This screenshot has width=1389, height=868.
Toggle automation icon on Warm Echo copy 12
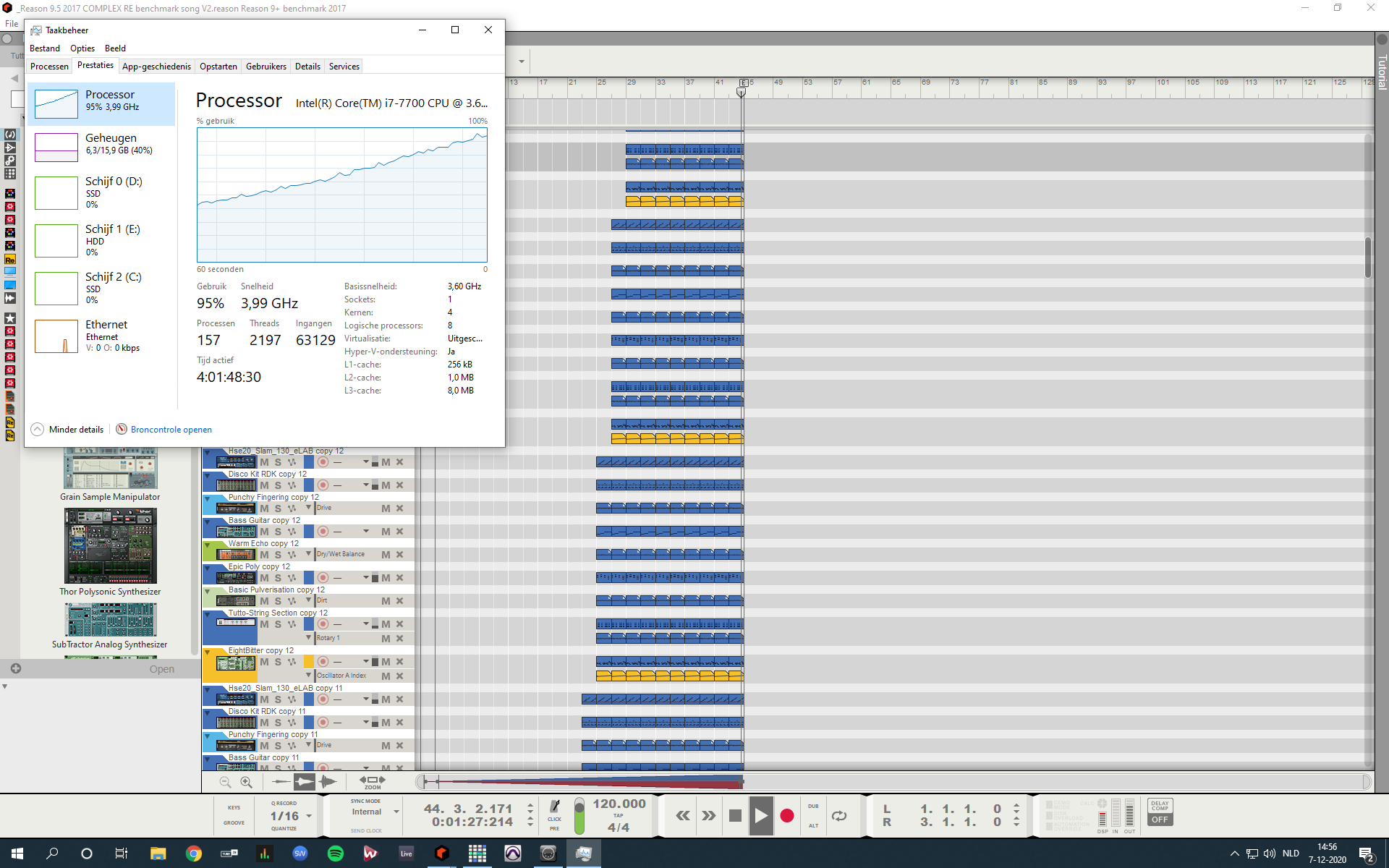point(292,555)
